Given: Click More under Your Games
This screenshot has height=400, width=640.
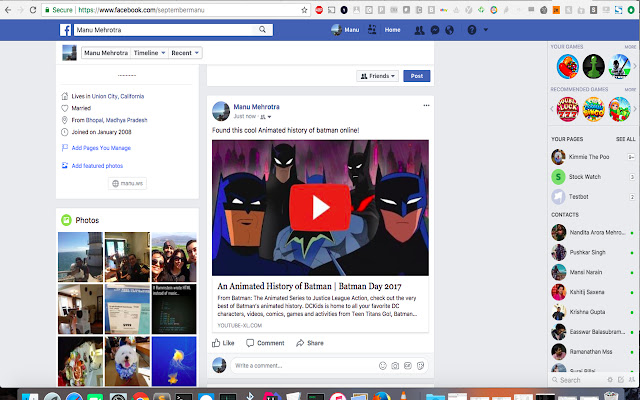Looking at the screenshot, I should click(630, 47).
